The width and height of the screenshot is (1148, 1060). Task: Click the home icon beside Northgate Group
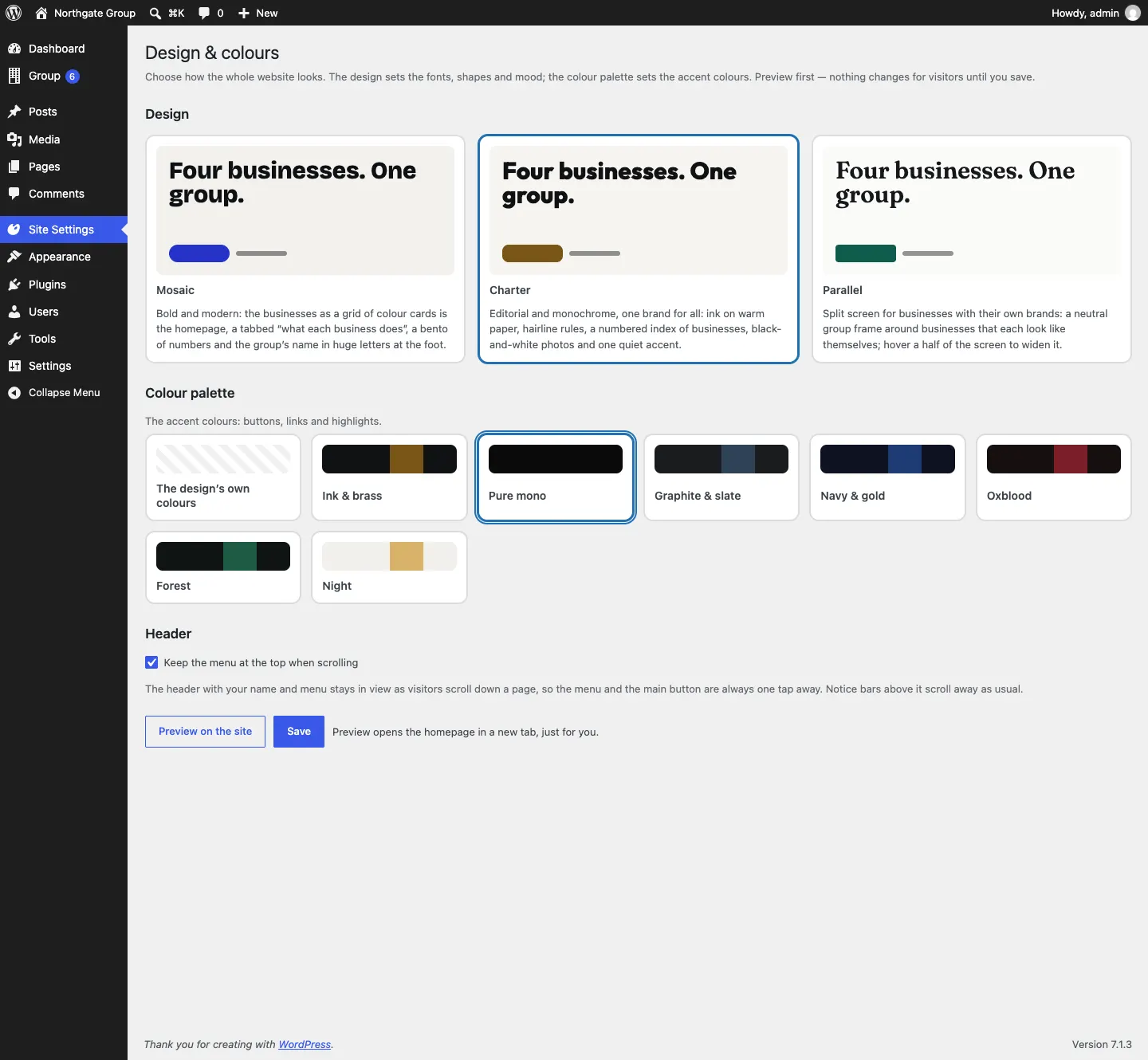click(x=41, y=13)
